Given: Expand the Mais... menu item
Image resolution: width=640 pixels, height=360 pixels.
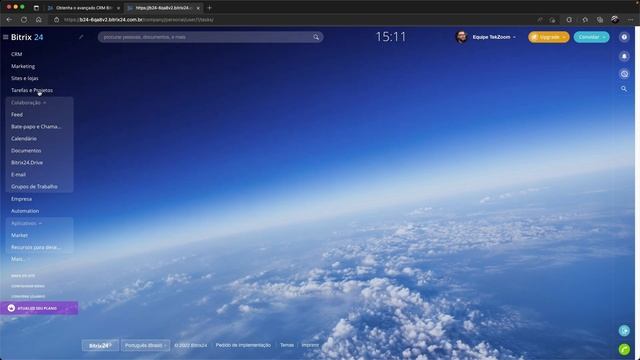Looking at the screenshot, I should (17, 259).
